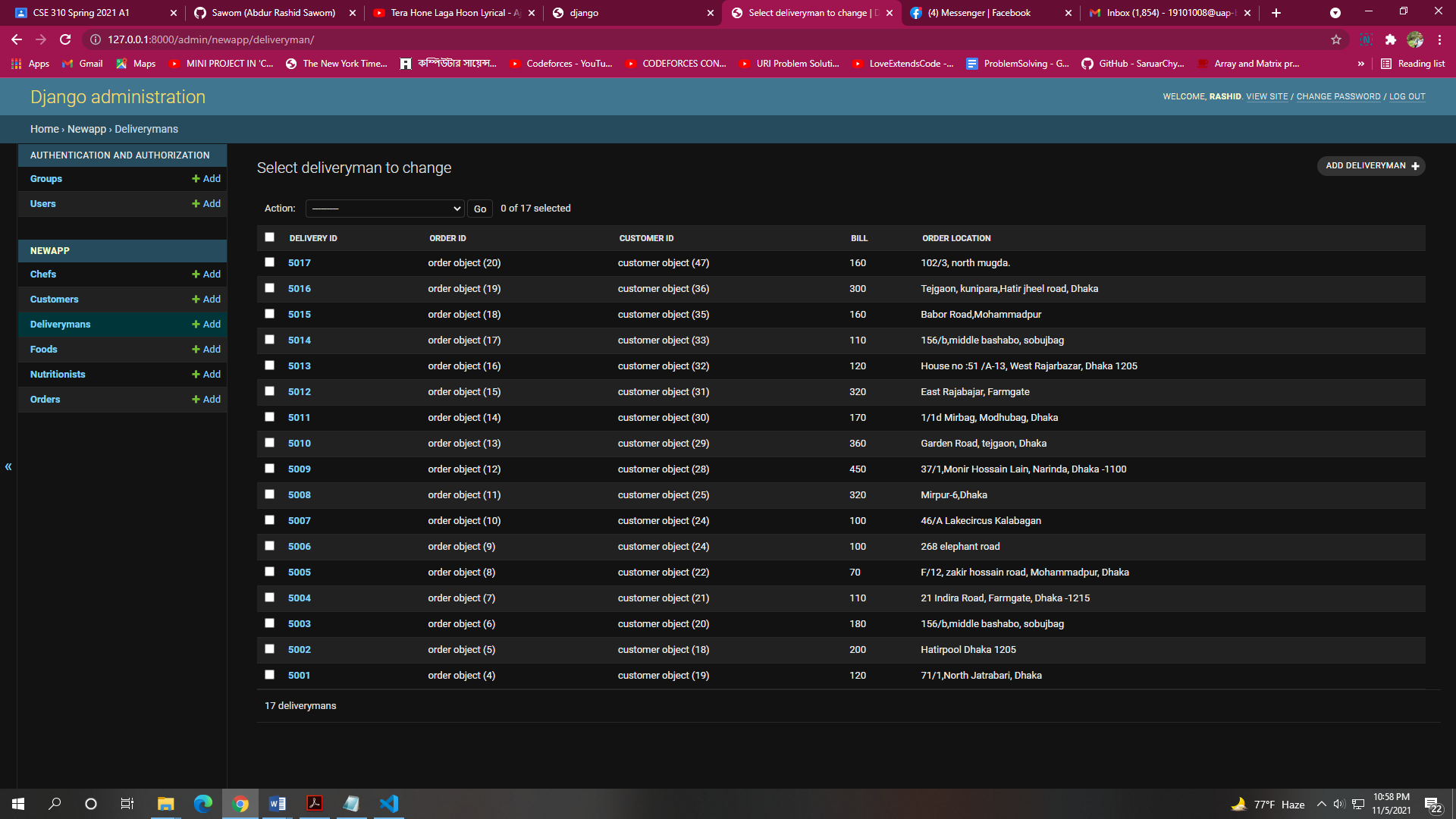1456x819 pixels.
Task: Click the browser reload page icon
Action: 65,39
